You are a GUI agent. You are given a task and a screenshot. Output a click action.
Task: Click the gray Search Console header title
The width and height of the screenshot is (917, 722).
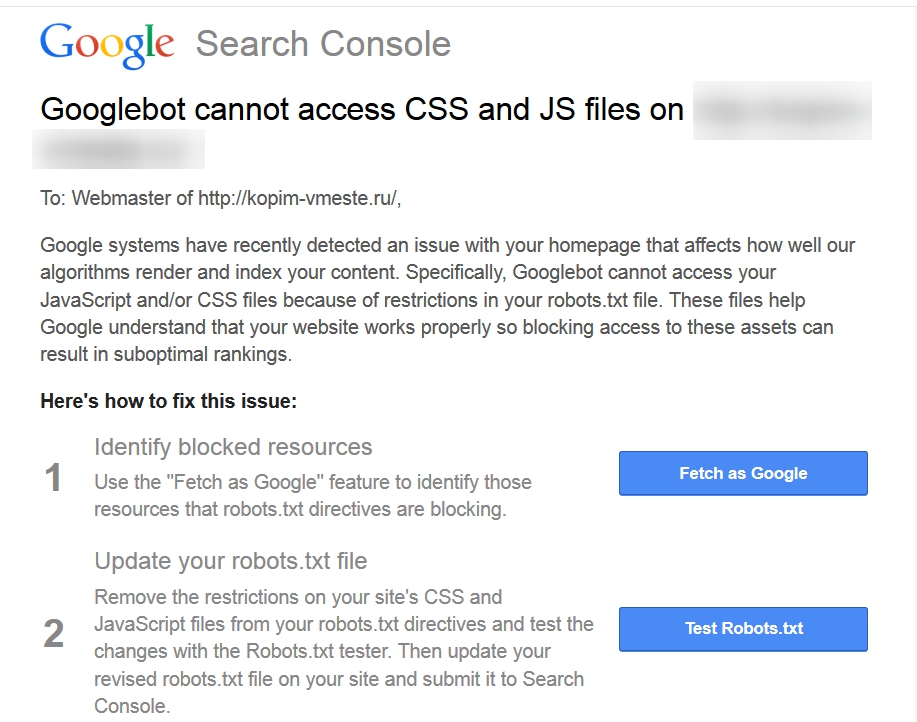[323, 44]
